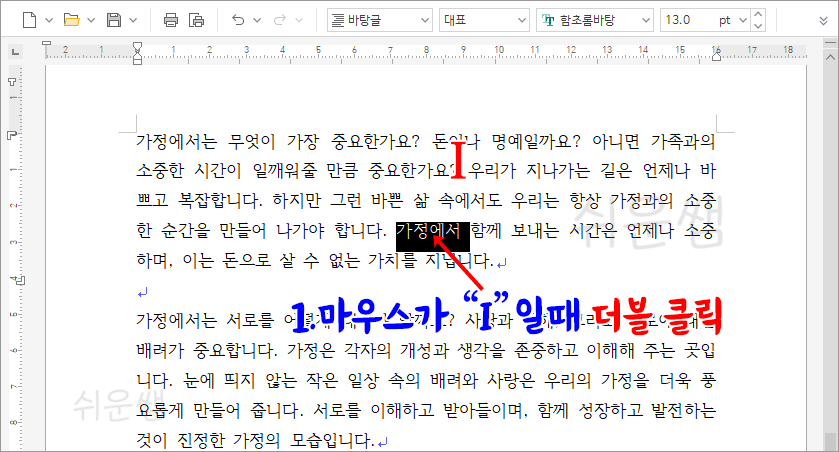The width and height of the screenshot is (839, 452).
Task: Open the save options arrow next to the floppy disk icon
Action: (133, 20)
